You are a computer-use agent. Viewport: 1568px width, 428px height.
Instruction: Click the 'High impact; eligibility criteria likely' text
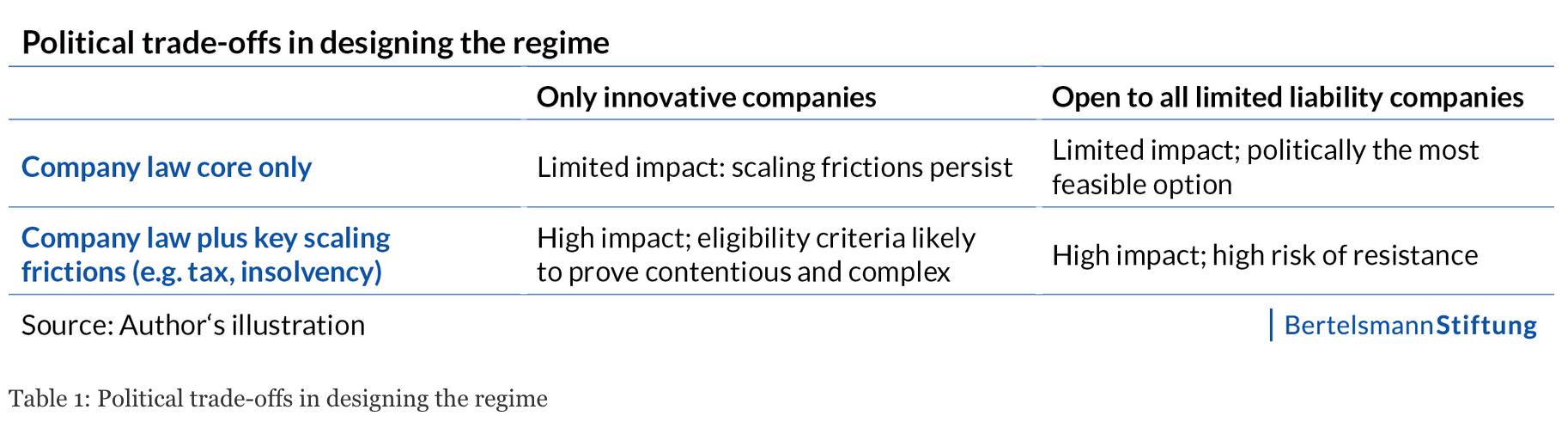(x=756, y=237)
